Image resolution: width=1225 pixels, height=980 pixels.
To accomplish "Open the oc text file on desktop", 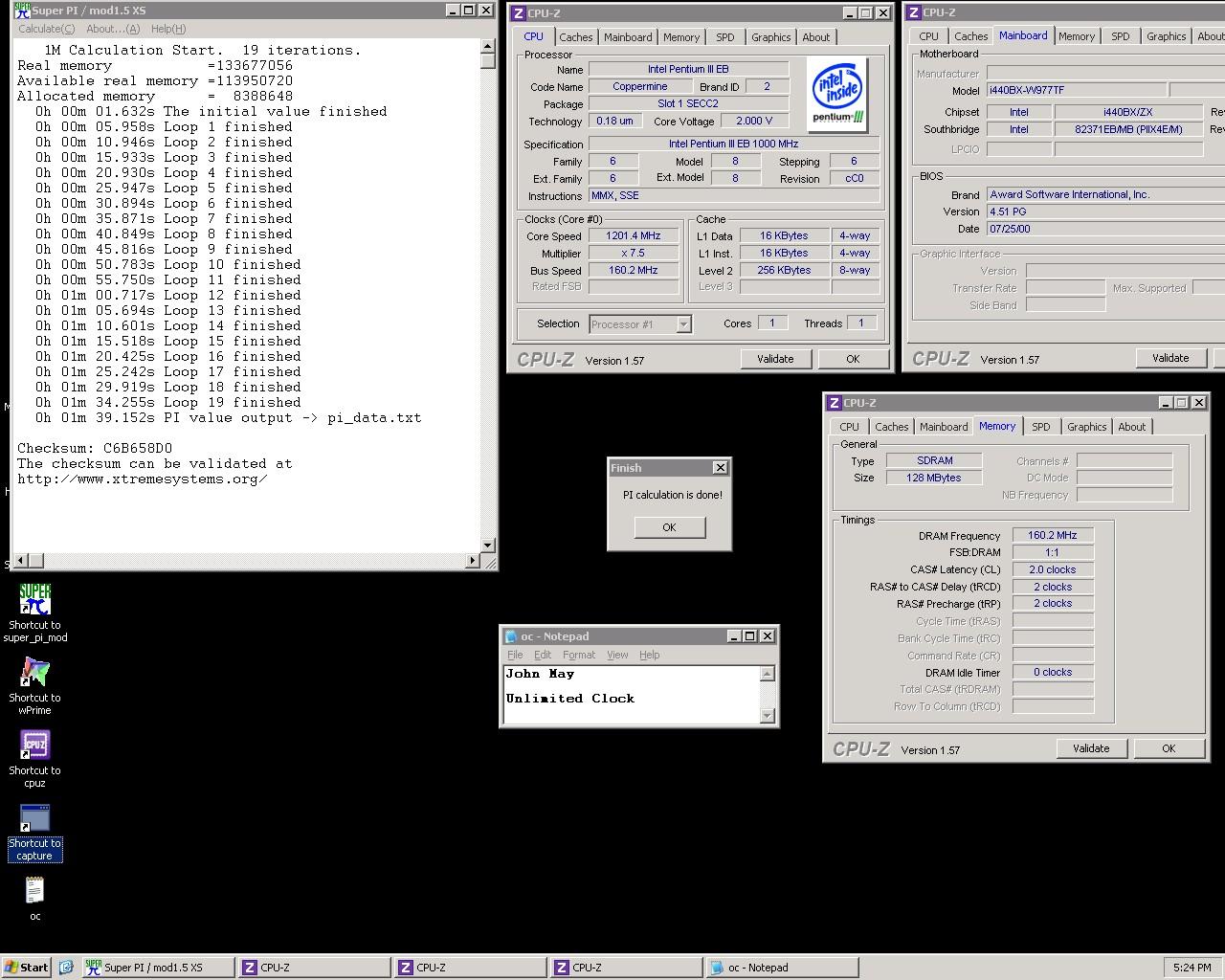I will coord(35,900).
